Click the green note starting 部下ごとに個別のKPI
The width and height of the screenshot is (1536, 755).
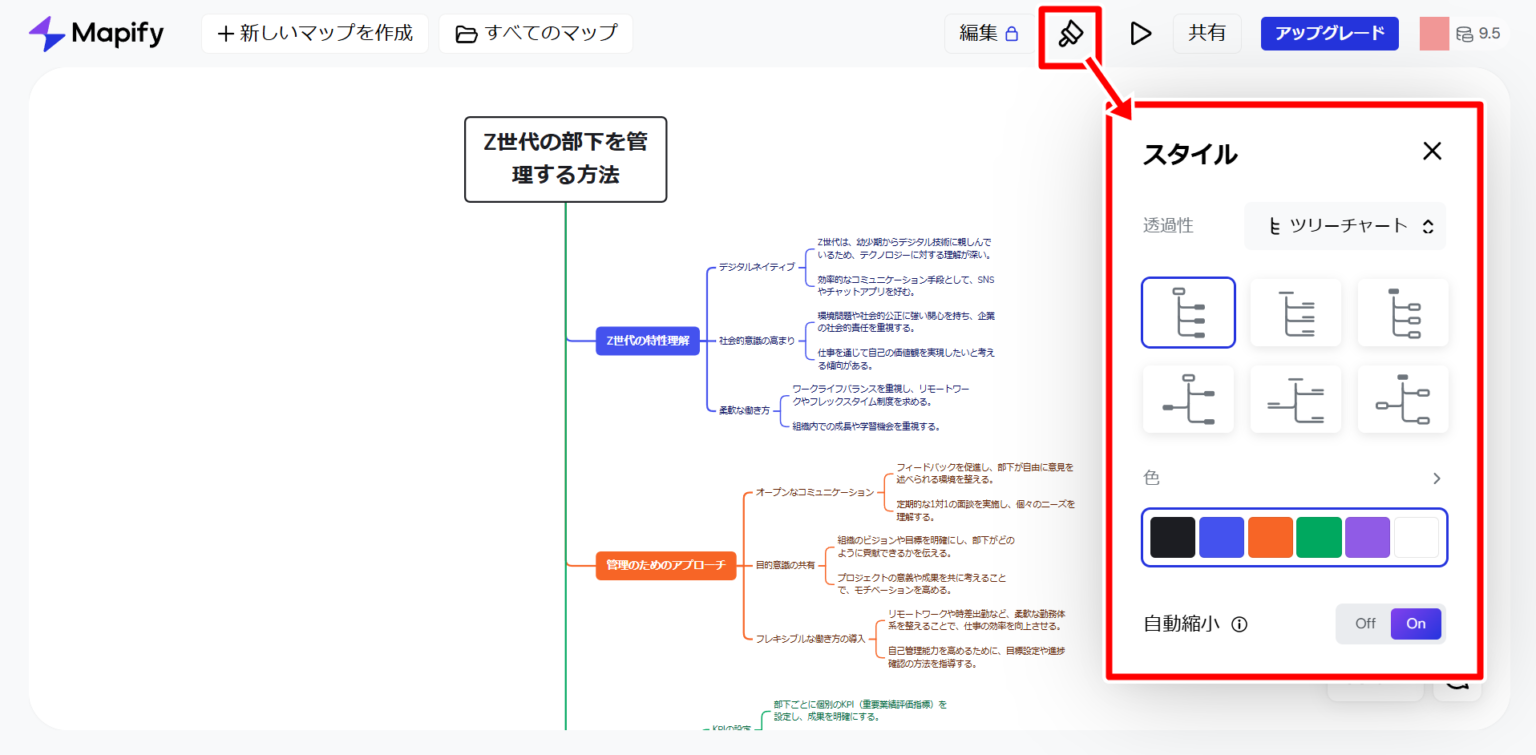pyautogui.click(x=860, y=710)
